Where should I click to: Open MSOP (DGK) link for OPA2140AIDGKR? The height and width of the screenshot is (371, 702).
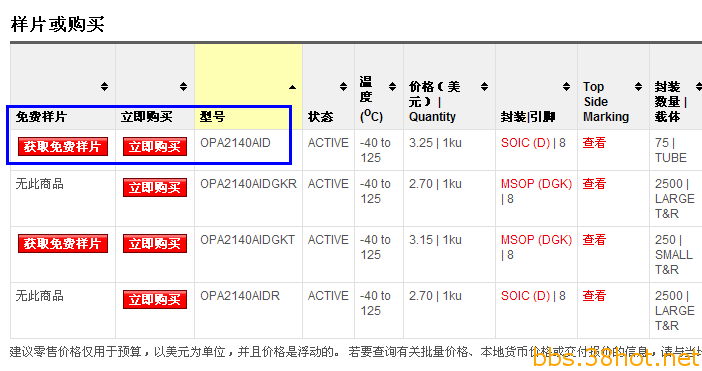point(536,184)
